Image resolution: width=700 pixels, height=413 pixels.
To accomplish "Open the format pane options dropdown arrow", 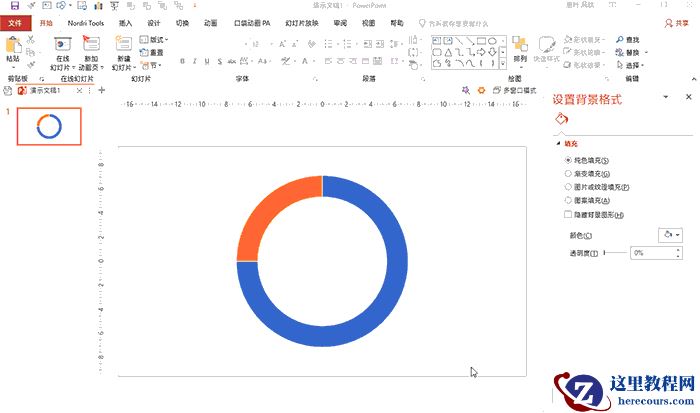I will (x=666, y=97).
